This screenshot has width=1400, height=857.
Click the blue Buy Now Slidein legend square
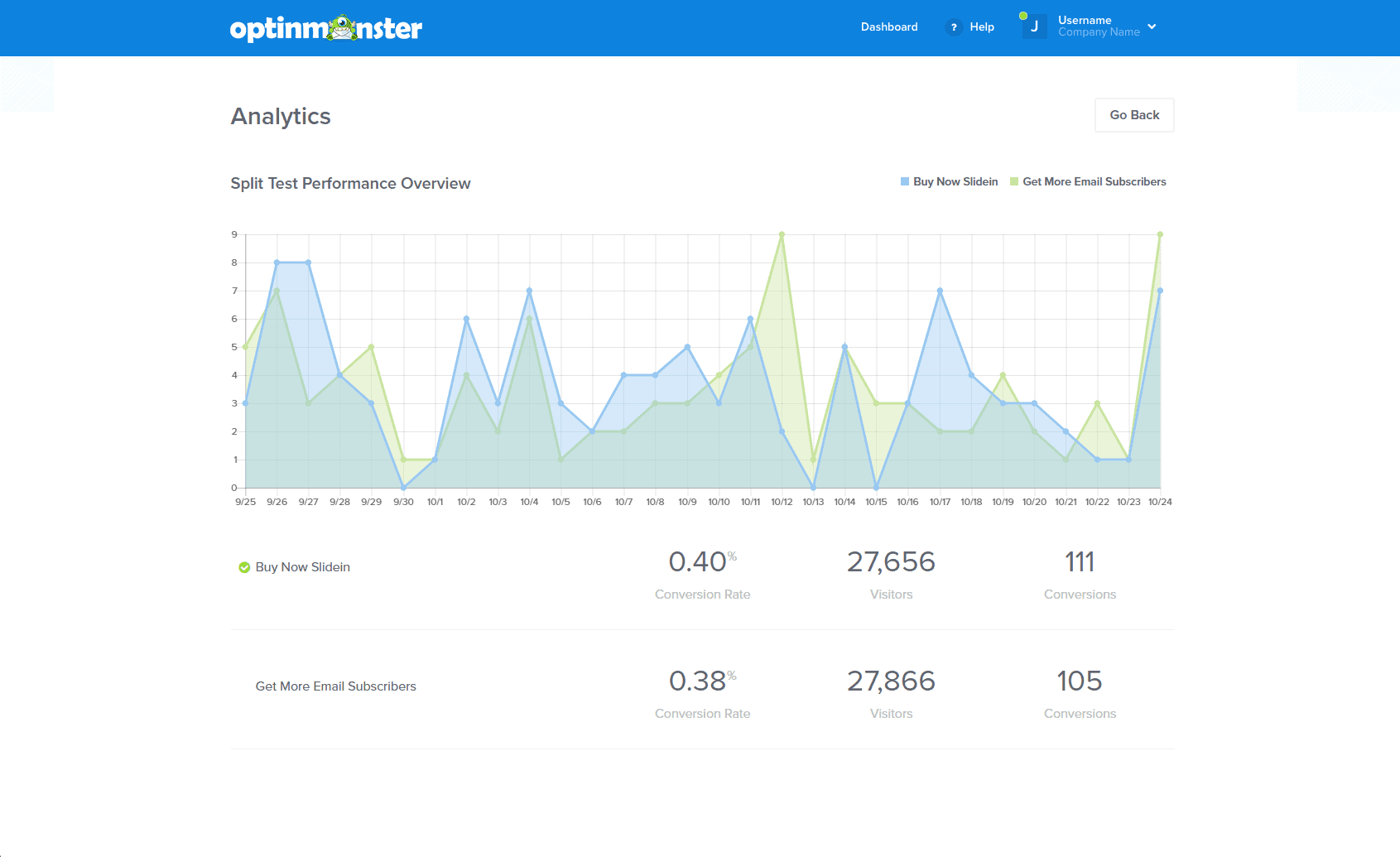click(x=905, y=181)
